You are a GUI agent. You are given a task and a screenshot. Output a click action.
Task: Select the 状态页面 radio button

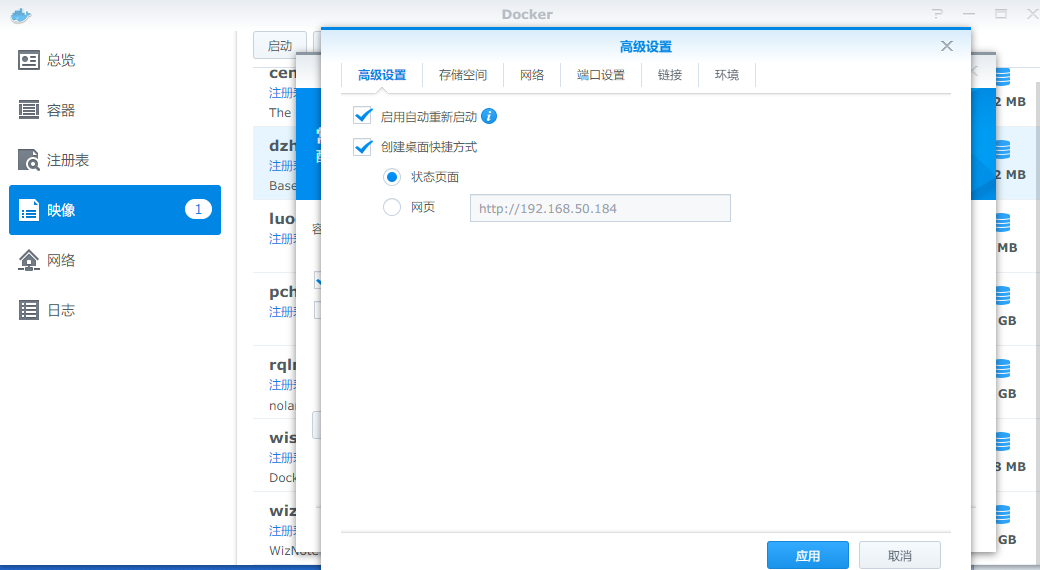pyautogui.click(x=393, y=177)
